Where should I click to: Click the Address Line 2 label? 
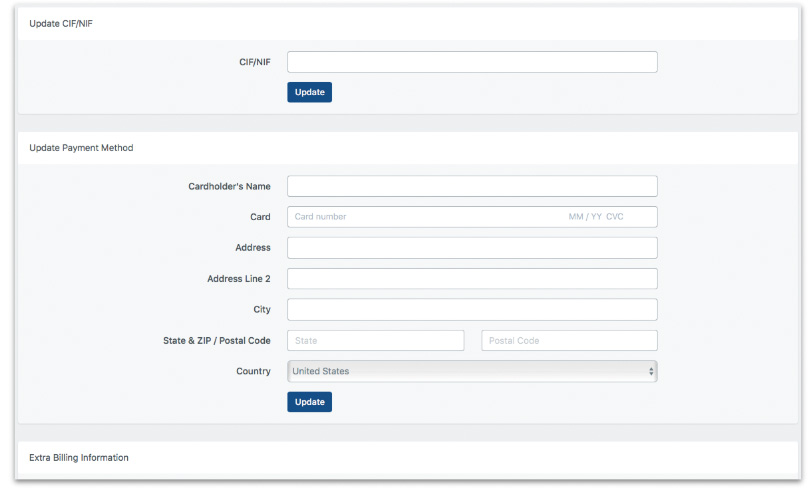(239, 279)
